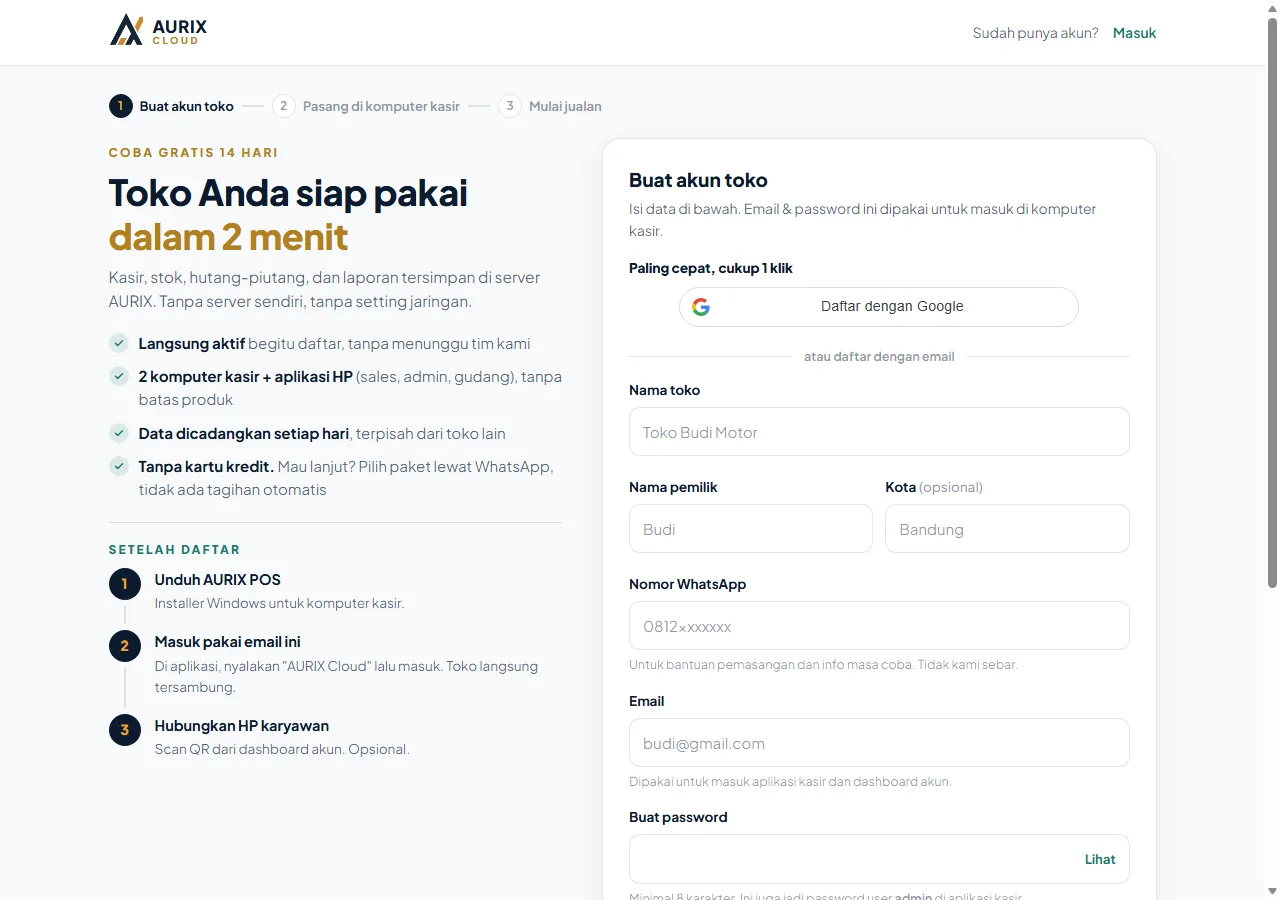Click the checkmark icon beside Data dicadangkan
Image resolution: width=1280 pixels, height=900 pixels.
(x=119, y=433)
